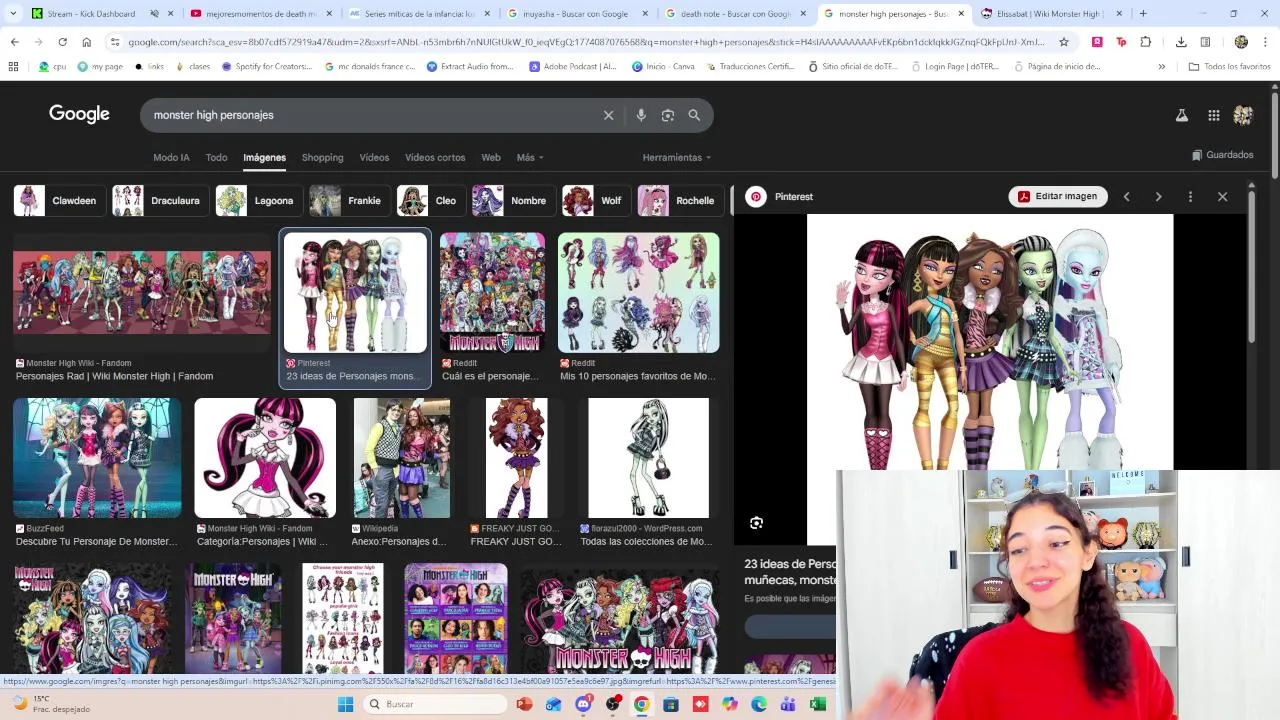Filter images by the Clawdeen chip
Viewport: 1280px width, 720px height.
tap(58, 201)
